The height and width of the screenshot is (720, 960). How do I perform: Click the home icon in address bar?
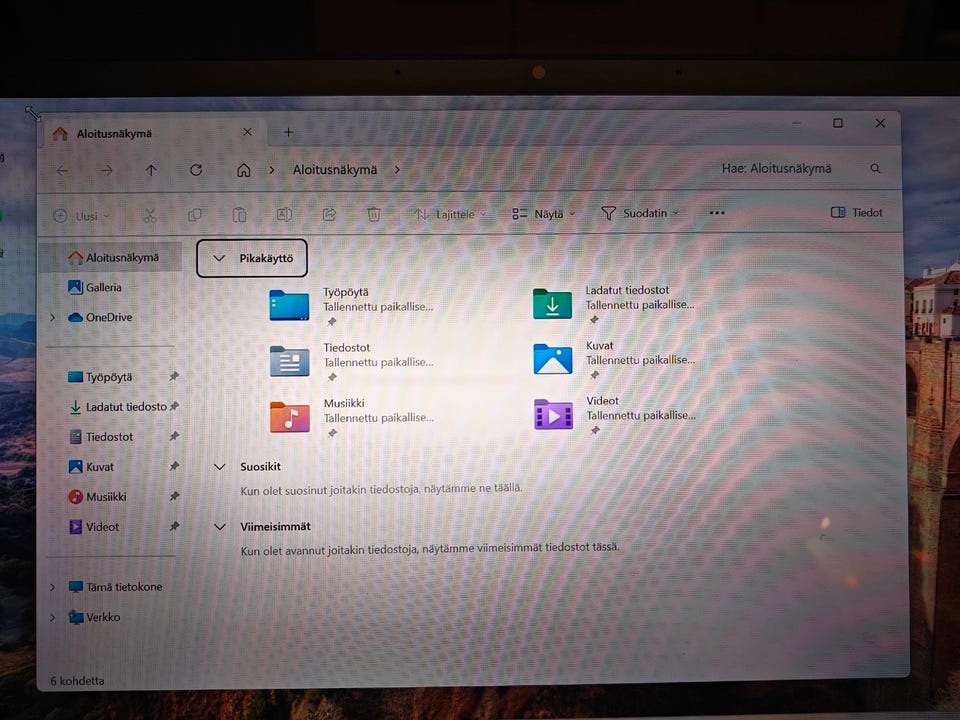click(244, 170)
